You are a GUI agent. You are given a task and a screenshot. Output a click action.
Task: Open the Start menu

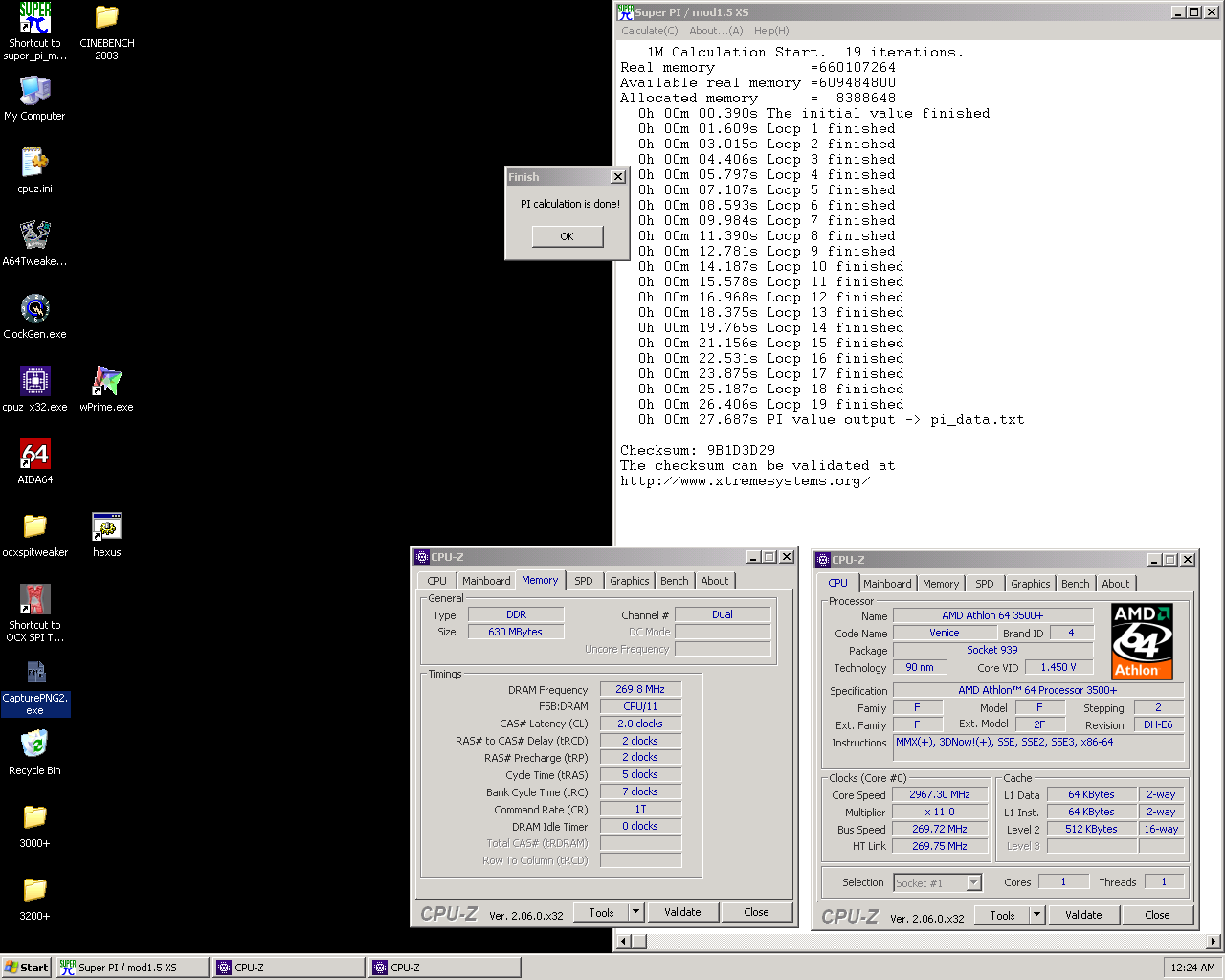(26, 968)
